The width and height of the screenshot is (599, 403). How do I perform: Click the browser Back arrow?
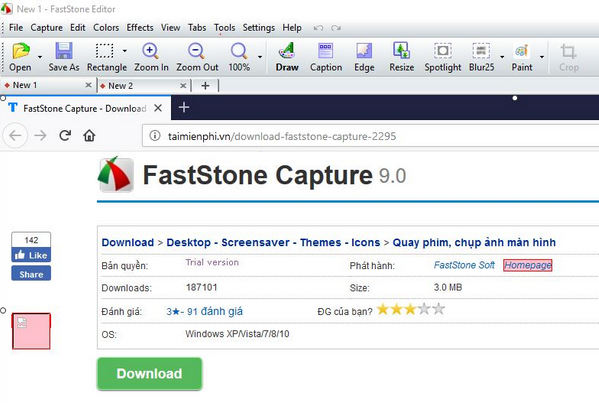pos(15,135)
